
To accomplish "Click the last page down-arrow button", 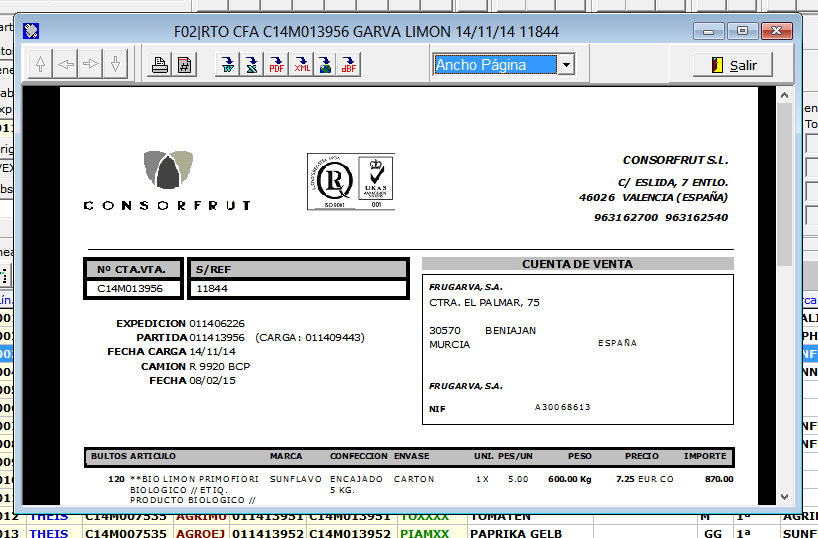I will [x=116, y=65].
